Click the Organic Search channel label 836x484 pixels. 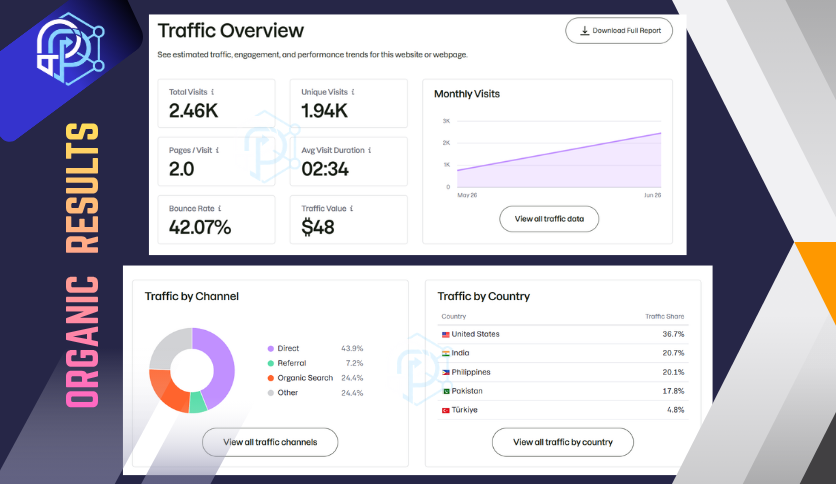point(305,378)
